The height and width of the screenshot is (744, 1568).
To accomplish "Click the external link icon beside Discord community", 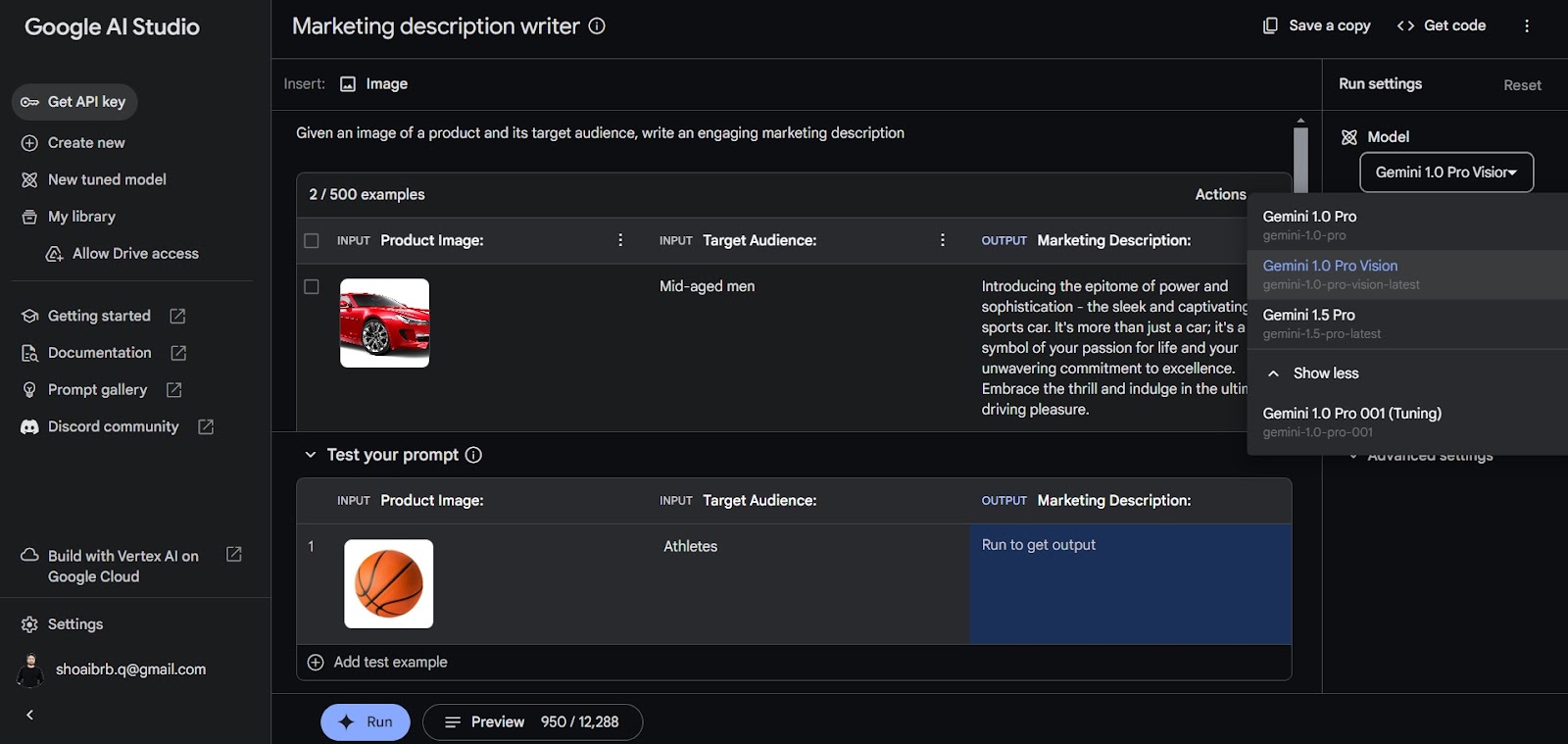I will [x=206, y=427].
